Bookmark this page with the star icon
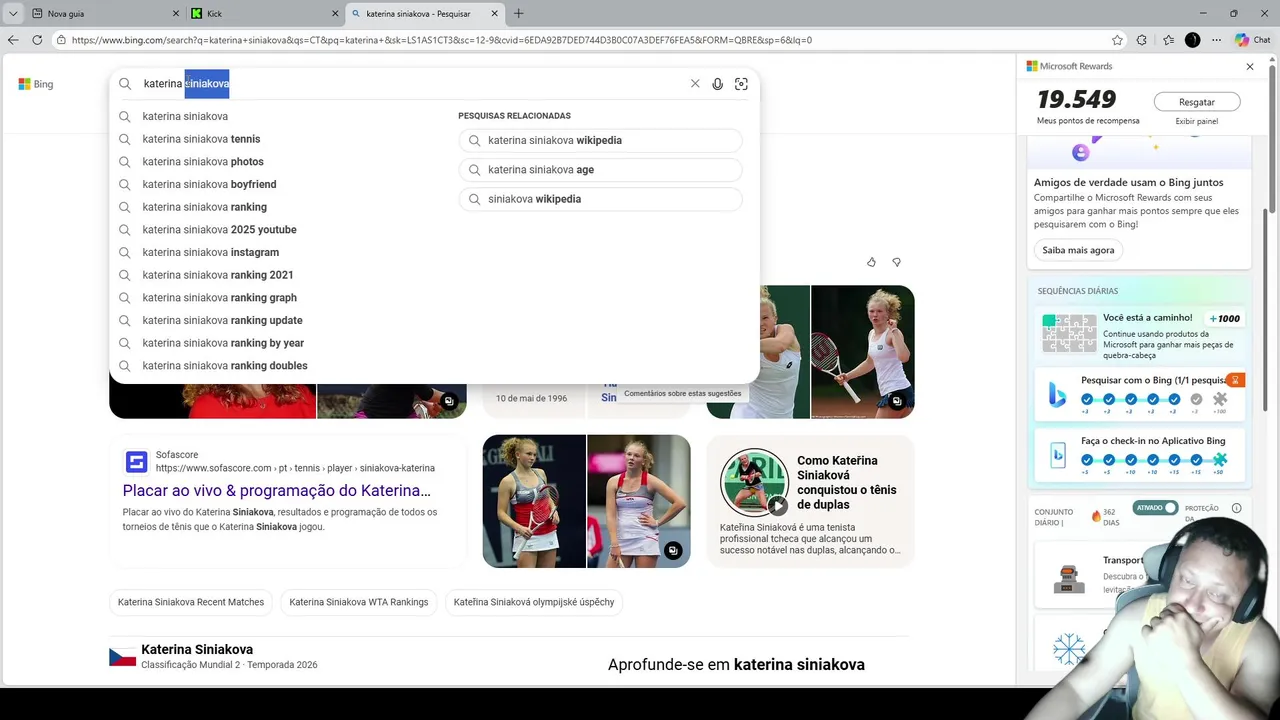Image resolution: width=1280 pixels, height=720 pixels. pyautogui.click(x=1117, y=40)
